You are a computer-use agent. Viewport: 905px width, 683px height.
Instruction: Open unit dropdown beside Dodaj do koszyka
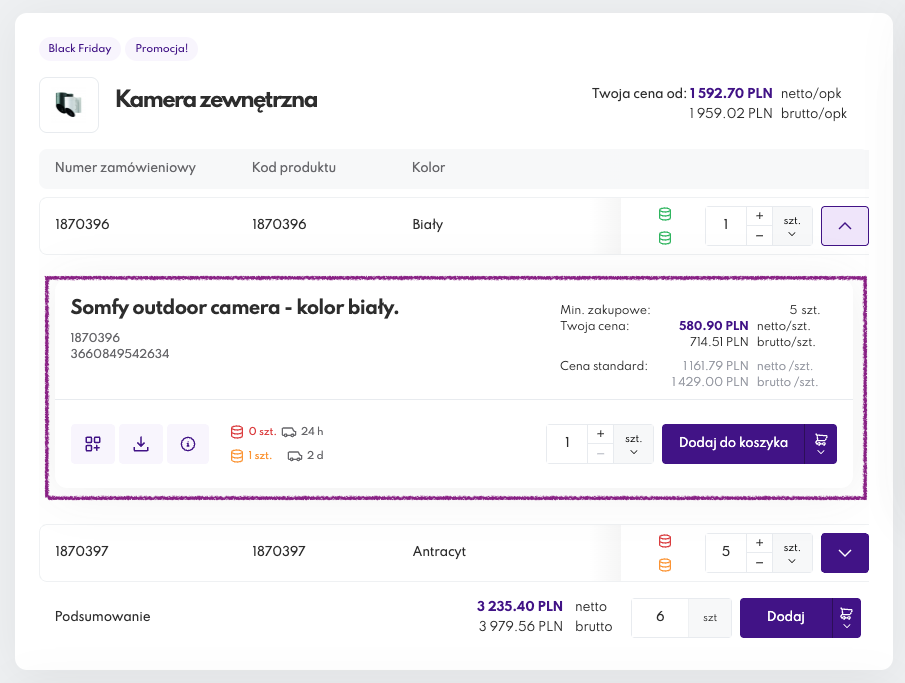click(x=633, y=444)
